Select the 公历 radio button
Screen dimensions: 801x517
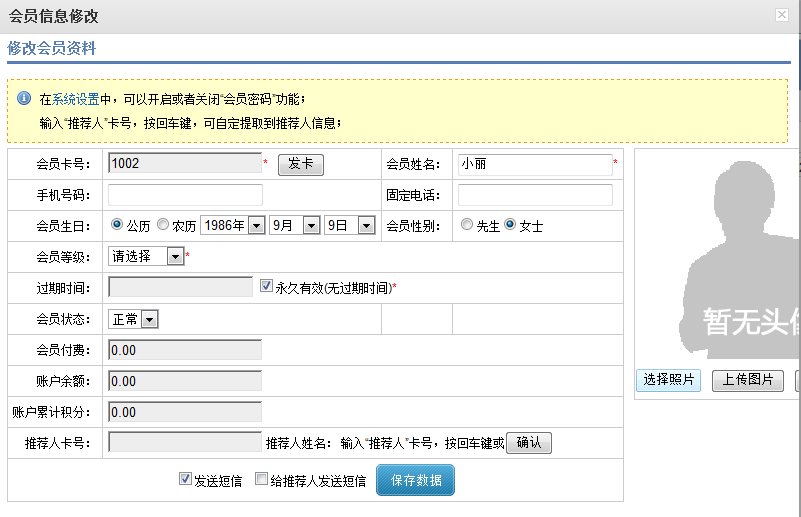pyautogui.click(x=117, y=225)
